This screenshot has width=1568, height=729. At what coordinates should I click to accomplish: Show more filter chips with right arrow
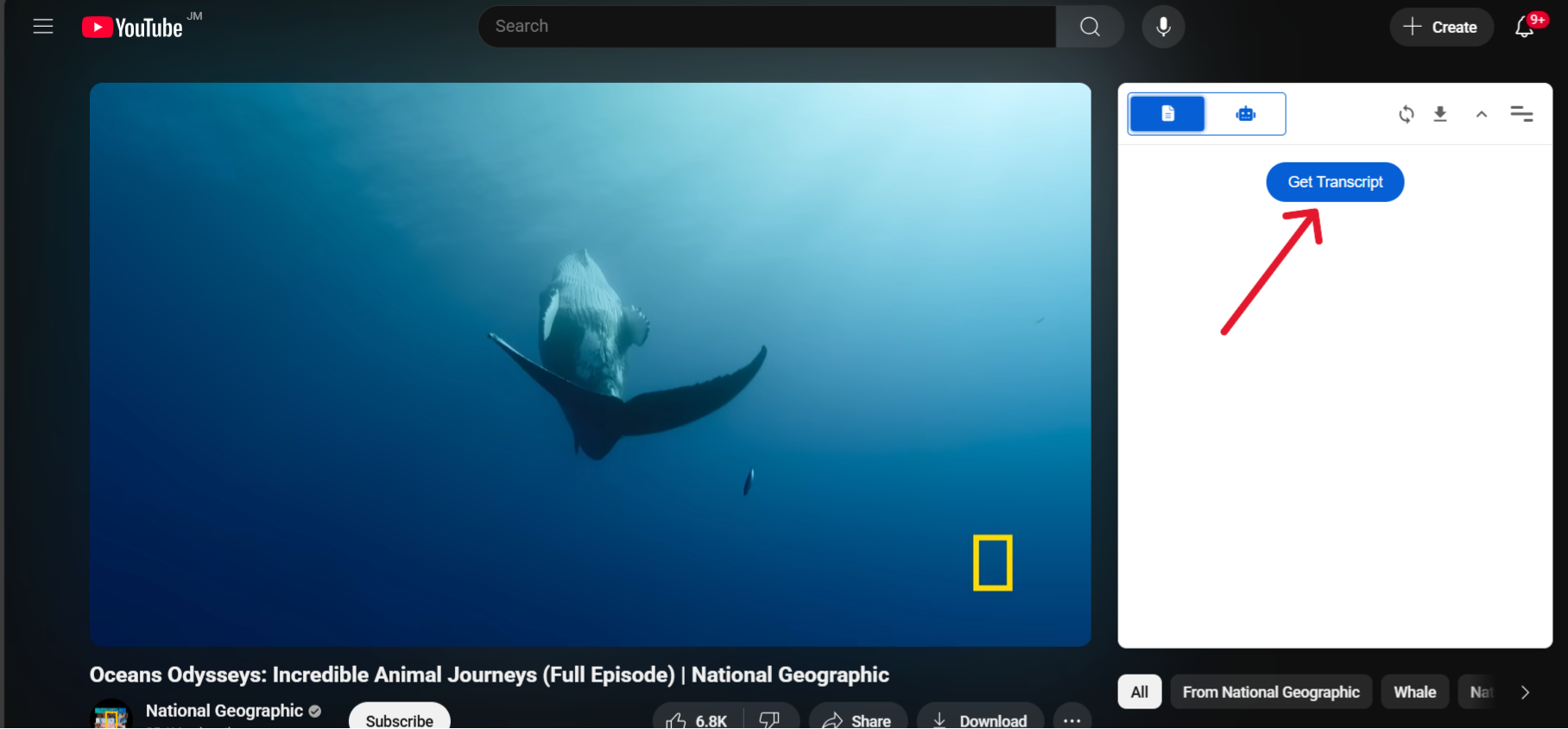click(1525, 693)
